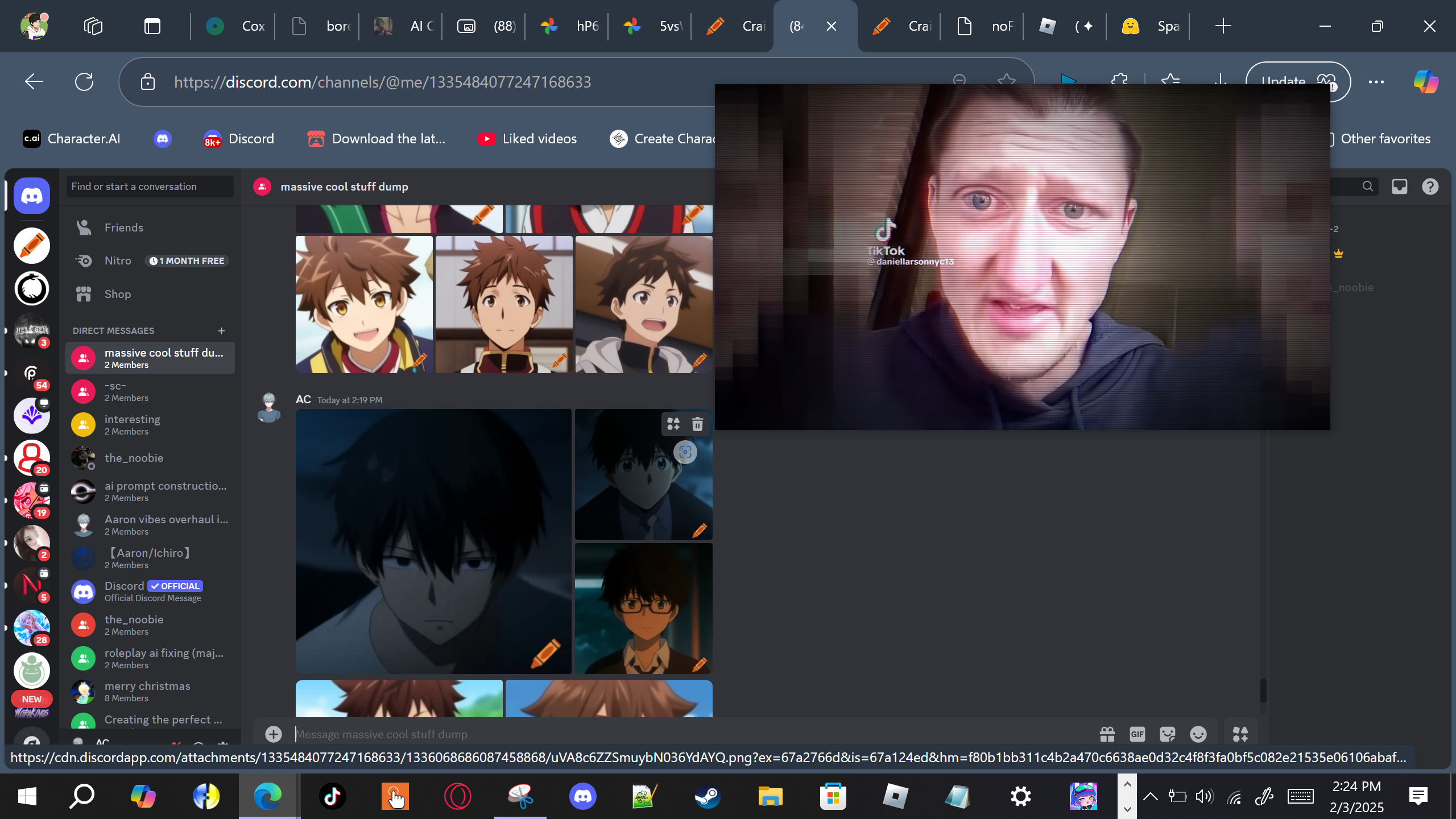Screen dimensions: 1456x819
Task: Open Aaron vibes overhaul group chat
Action: pos(150,524)
